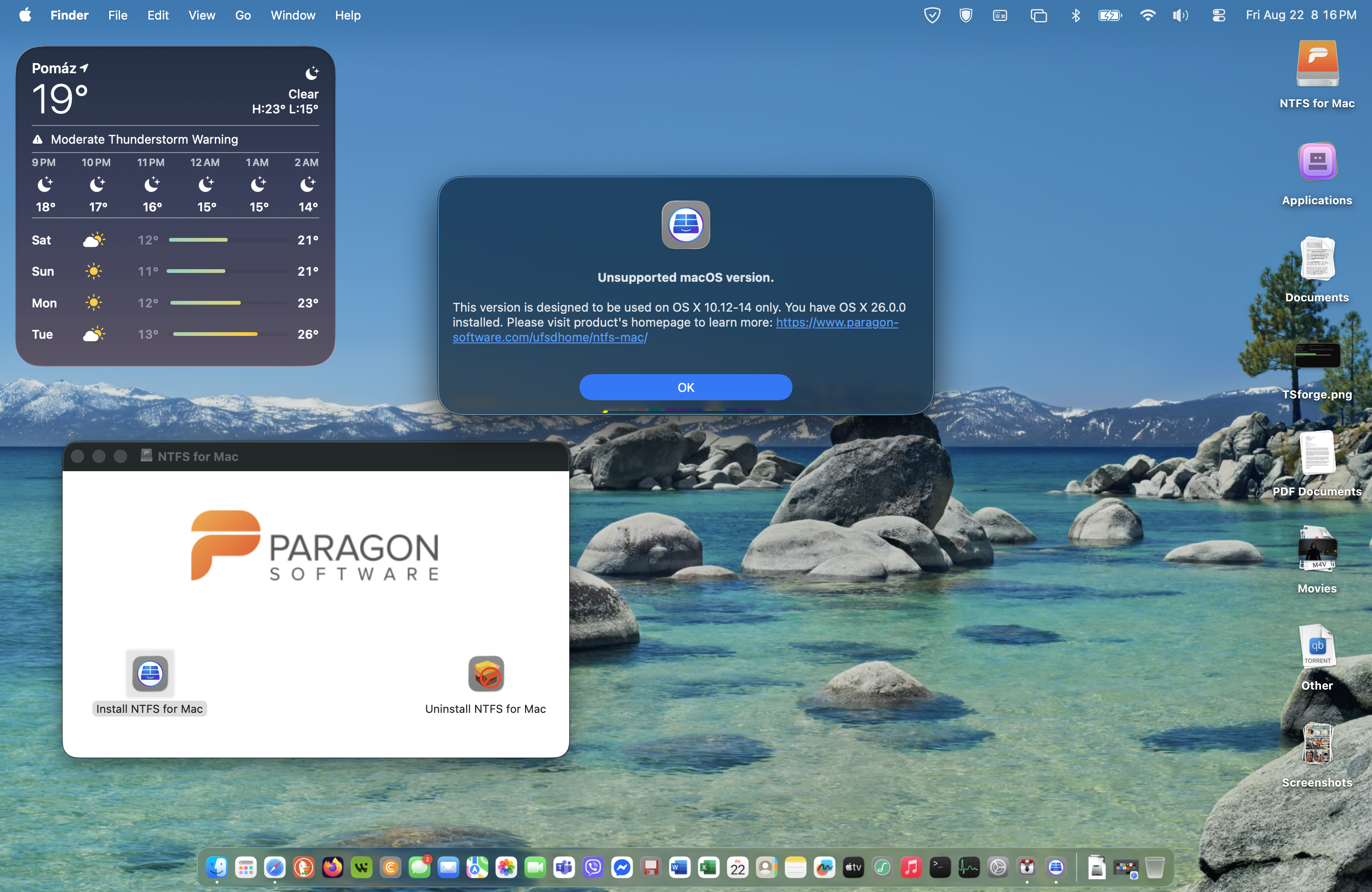Open Terminal from the Dock
Viewport: 1372px width, 892px height.
tap(940, 867)
